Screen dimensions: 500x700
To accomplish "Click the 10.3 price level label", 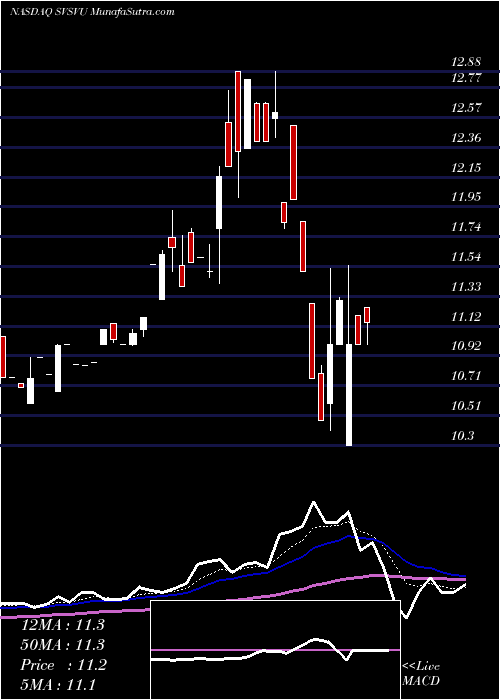I will pos(463,437).
